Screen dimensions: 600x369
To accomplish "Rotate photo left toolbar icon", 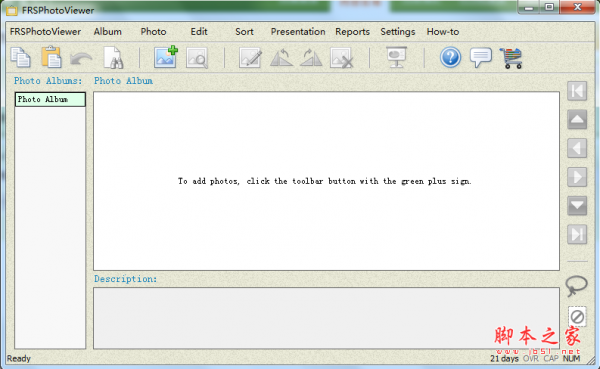I will (281, 58).
